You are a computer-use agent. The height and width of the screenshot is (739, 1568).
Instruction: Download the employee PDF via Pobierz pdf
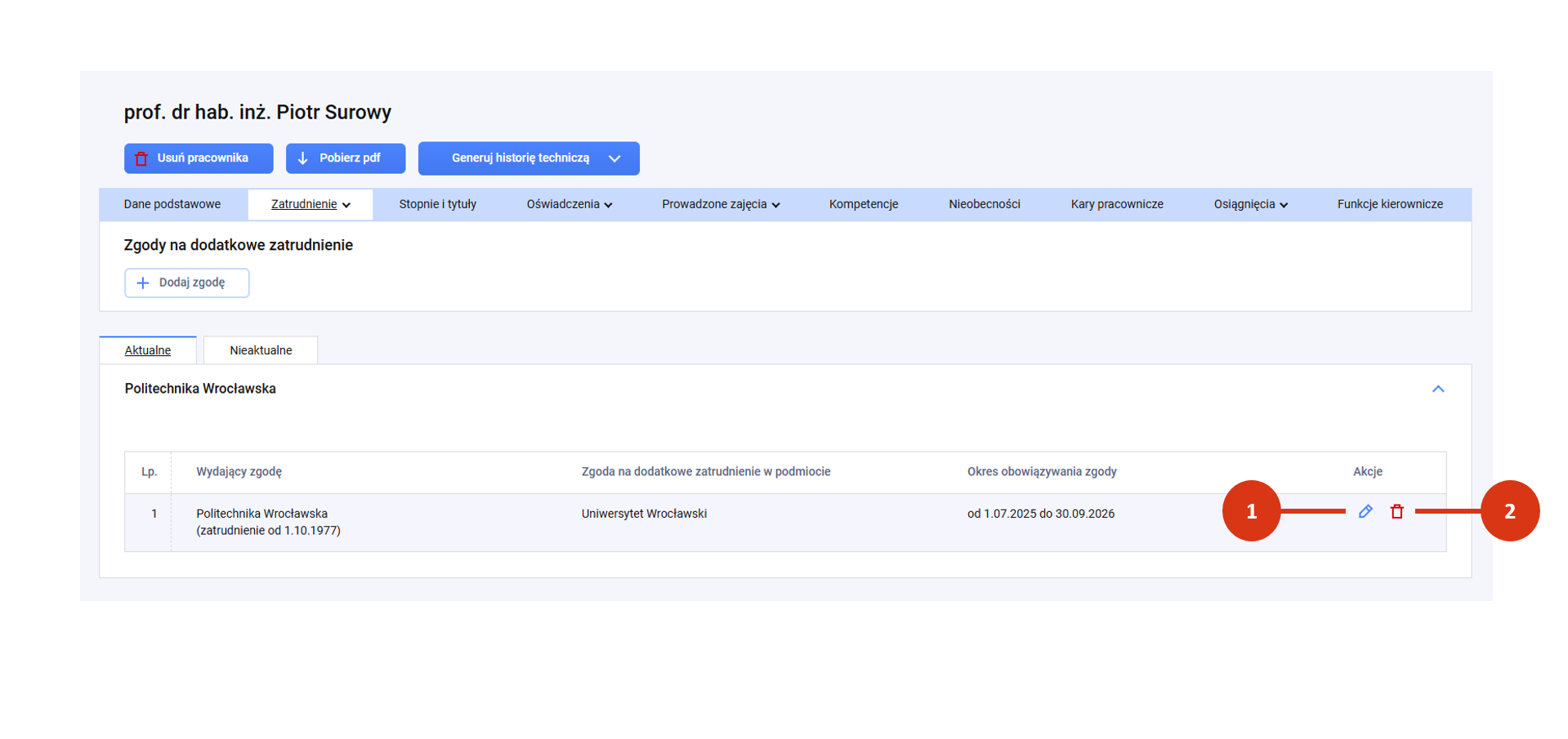346,158
